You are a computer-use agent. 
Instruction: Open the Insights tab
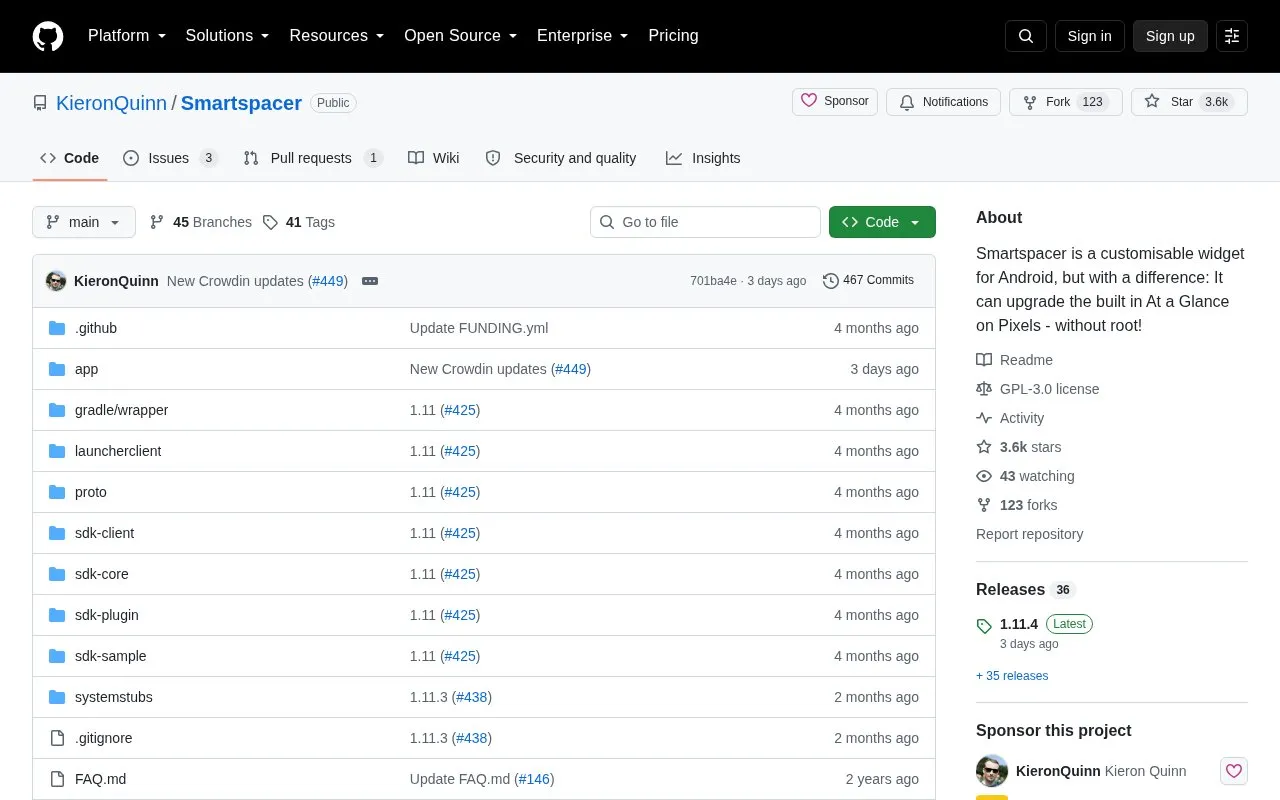703,158
